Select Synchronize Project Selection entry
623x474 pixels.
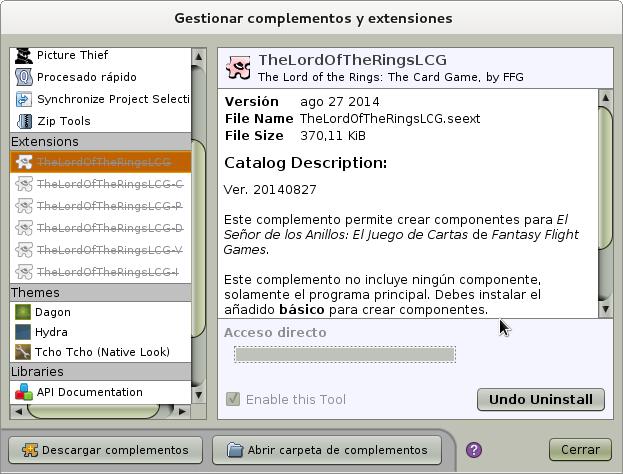pos(101,99)
